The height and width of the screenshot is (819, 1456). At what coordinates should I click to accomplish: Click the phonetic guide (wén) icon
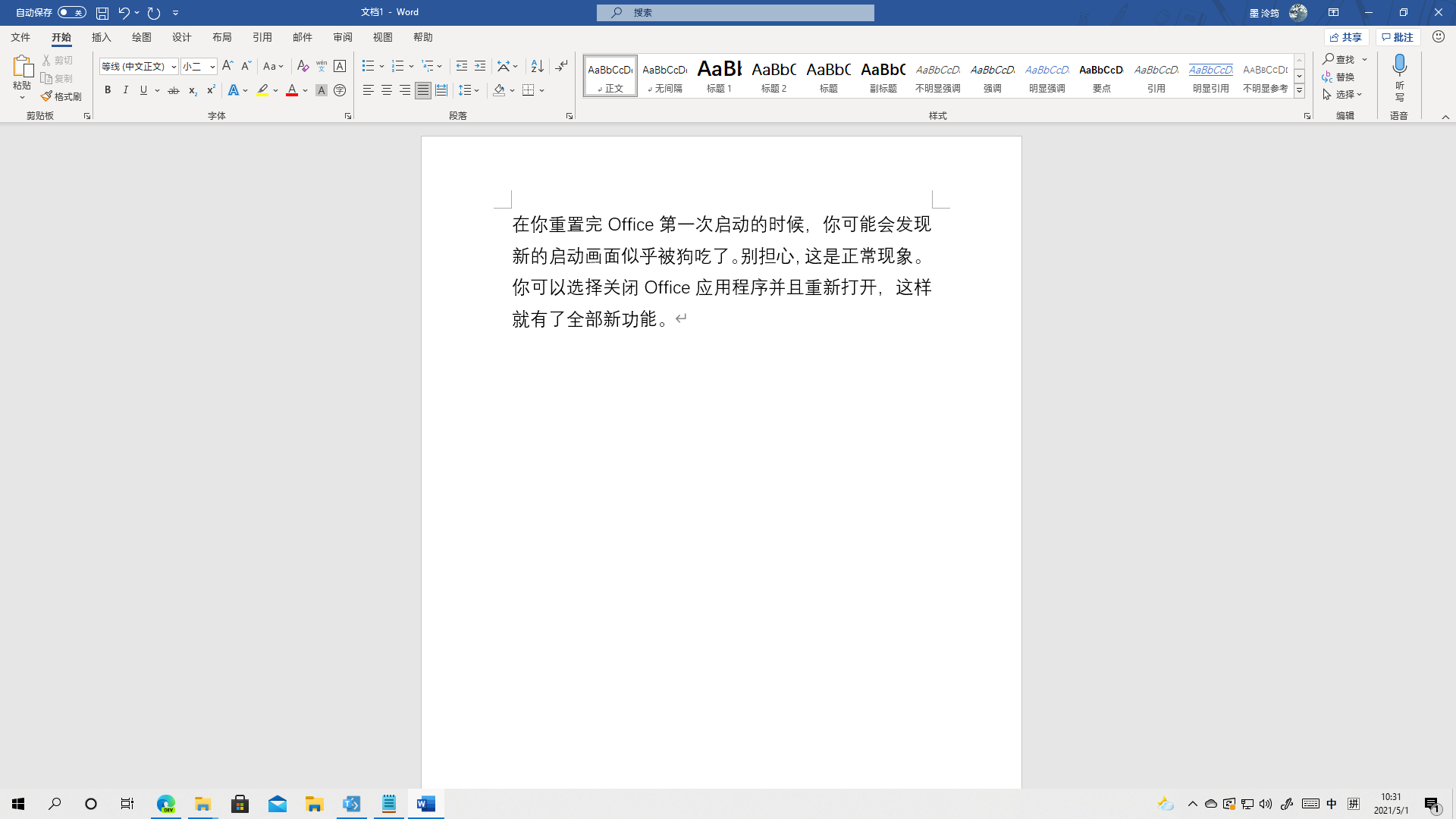tap(322, 66)
